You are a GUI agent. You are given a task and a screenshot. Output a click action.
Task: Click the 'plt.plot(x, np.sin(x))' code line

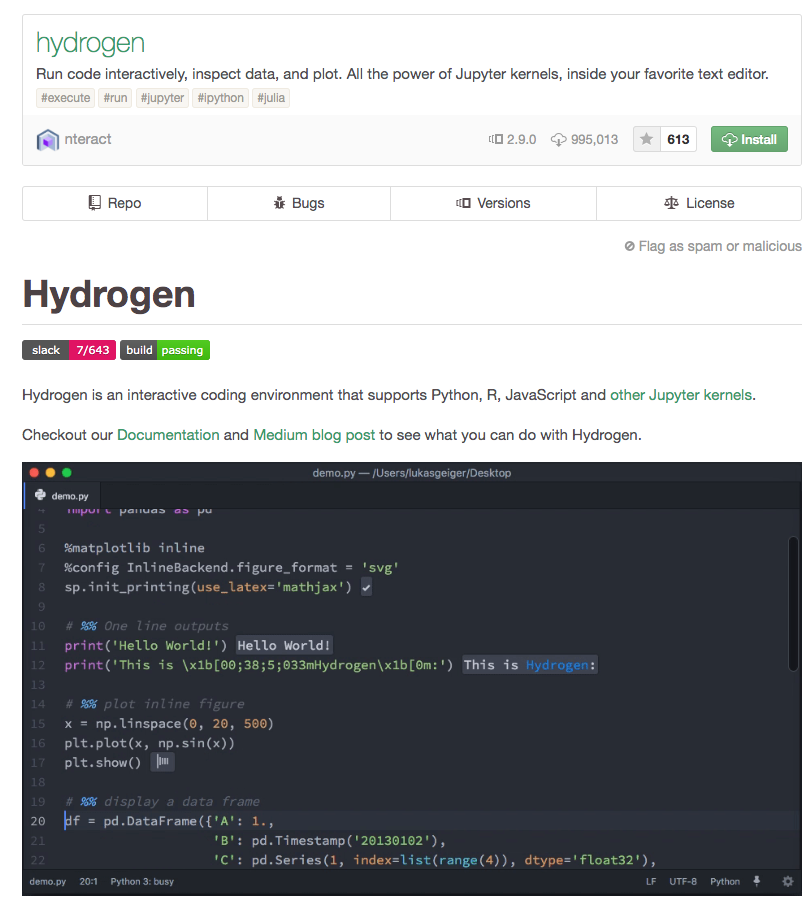pos(149,743)
